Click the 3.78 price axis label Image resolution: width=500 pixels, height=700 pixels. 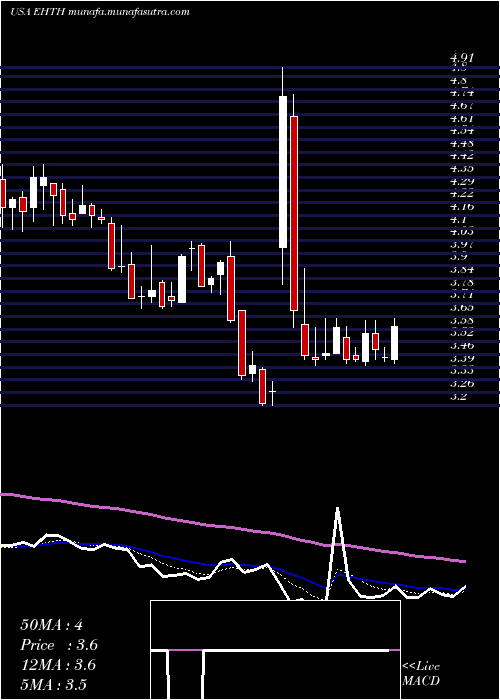tap(462, 283)
